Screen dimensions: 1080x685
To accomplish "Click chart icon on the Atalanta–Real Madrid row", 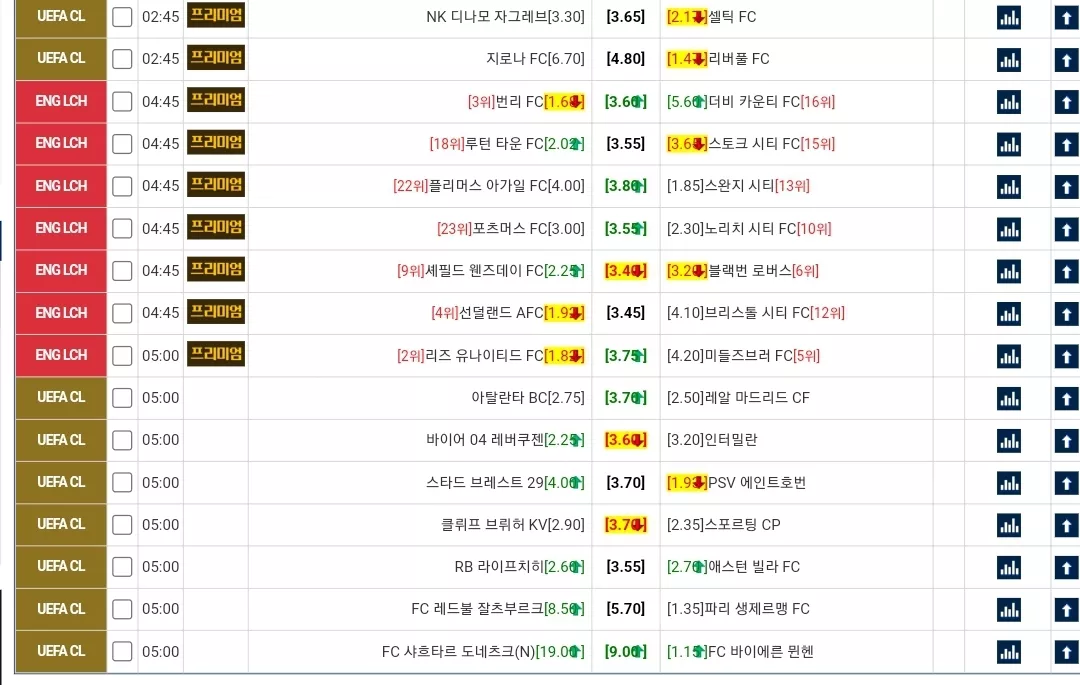I will pyautogui.click(x=1009, y=399).
